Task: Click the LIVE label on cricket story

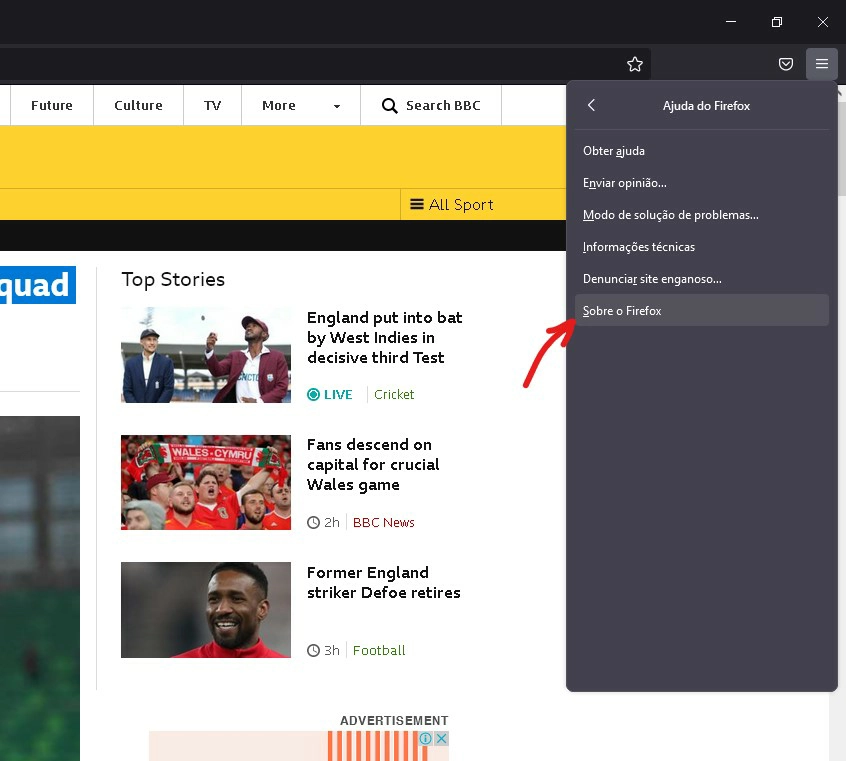Action: coord(338,395)
